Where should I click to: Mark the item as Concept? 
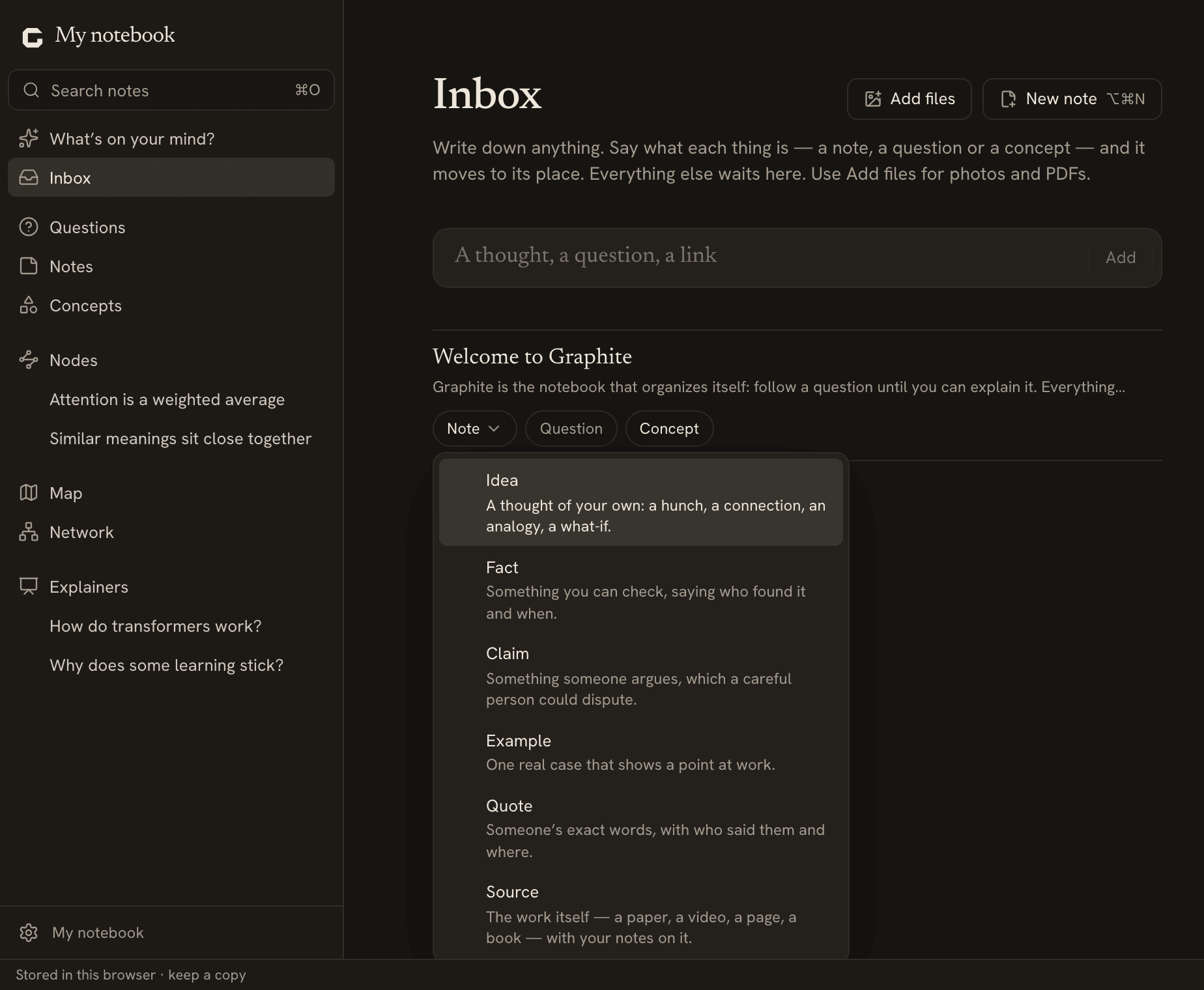669,429
